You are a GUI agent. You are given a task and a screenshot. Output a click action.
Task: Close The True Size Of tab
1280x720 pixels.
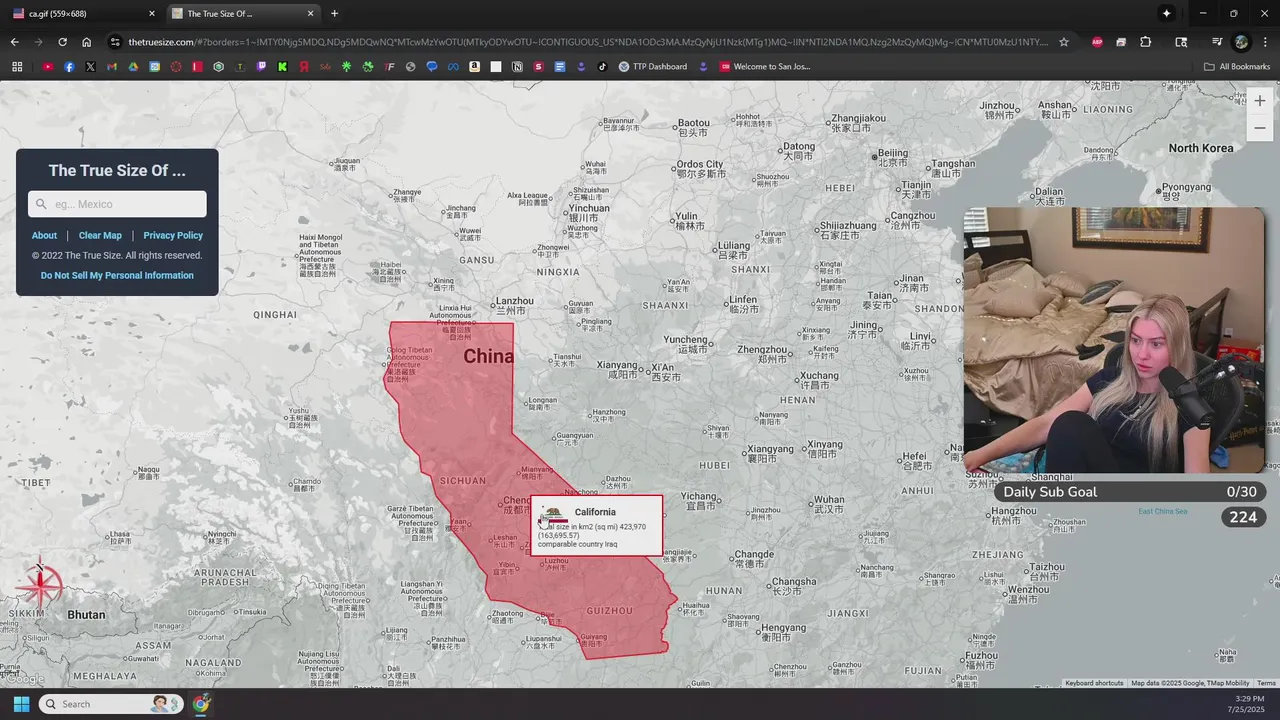[x=310, y=14]
